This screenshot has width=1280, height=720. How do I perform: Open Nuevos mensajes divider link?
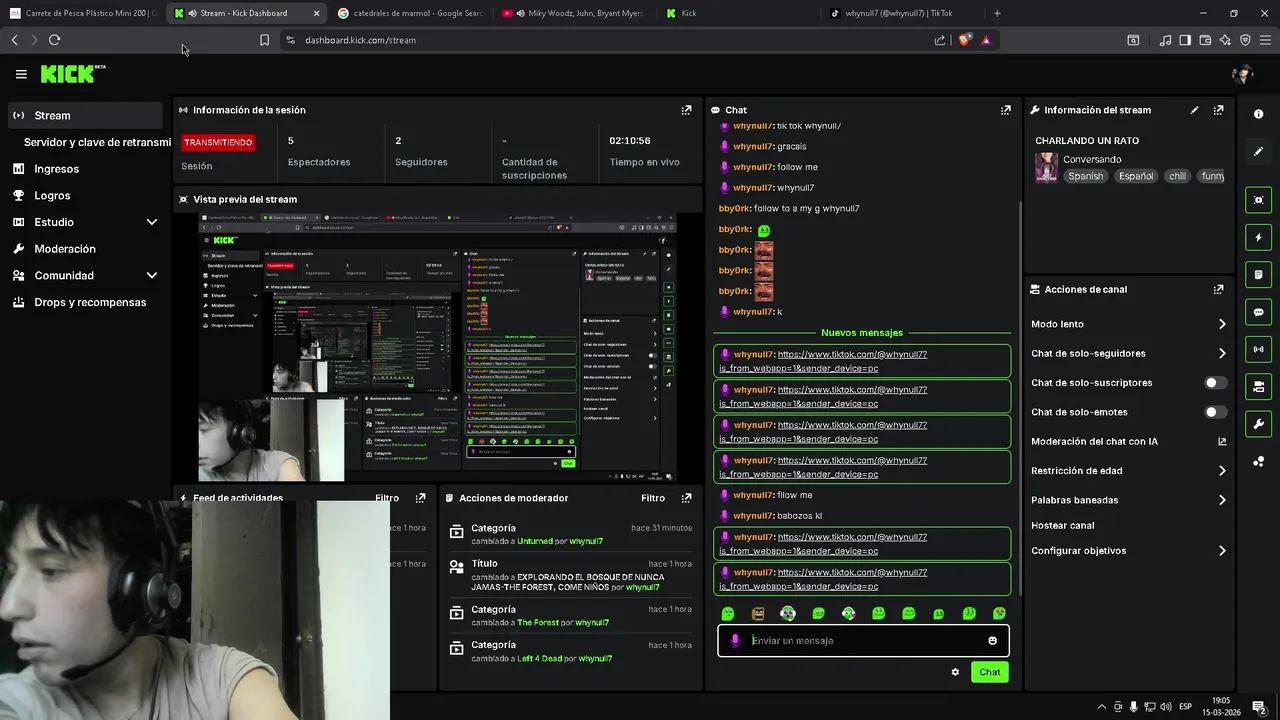pos(862,333)
